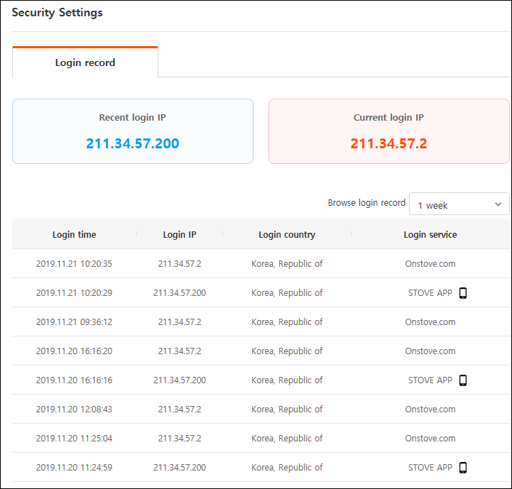This screenshot has width=512, height=489.
Task: Click the mobile icon on the 11:24:59 login row
Action: point(463,468)
